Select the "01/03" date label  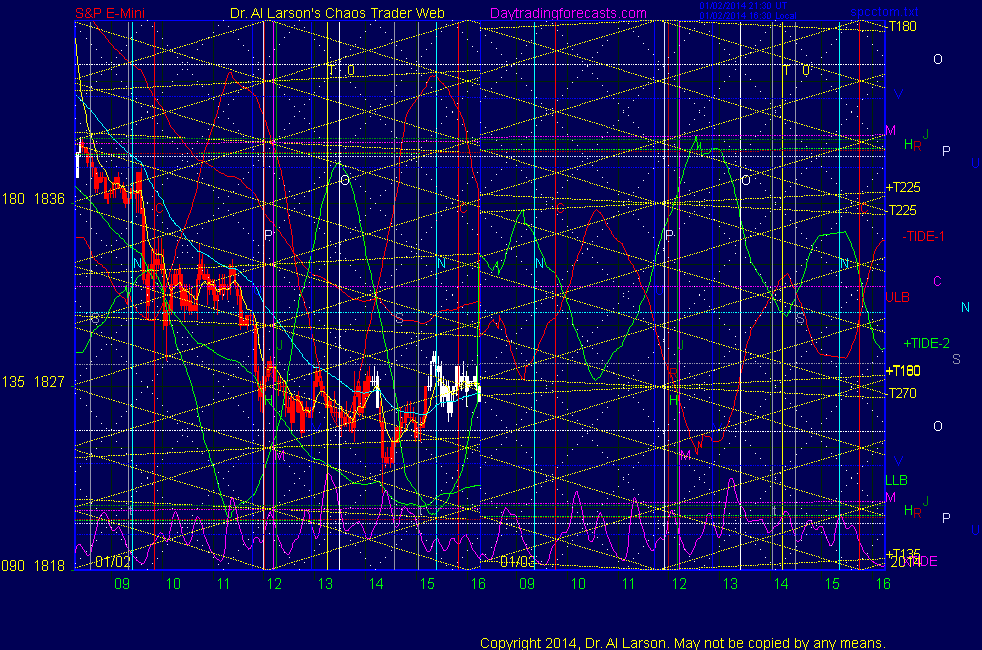pos(517,562)
